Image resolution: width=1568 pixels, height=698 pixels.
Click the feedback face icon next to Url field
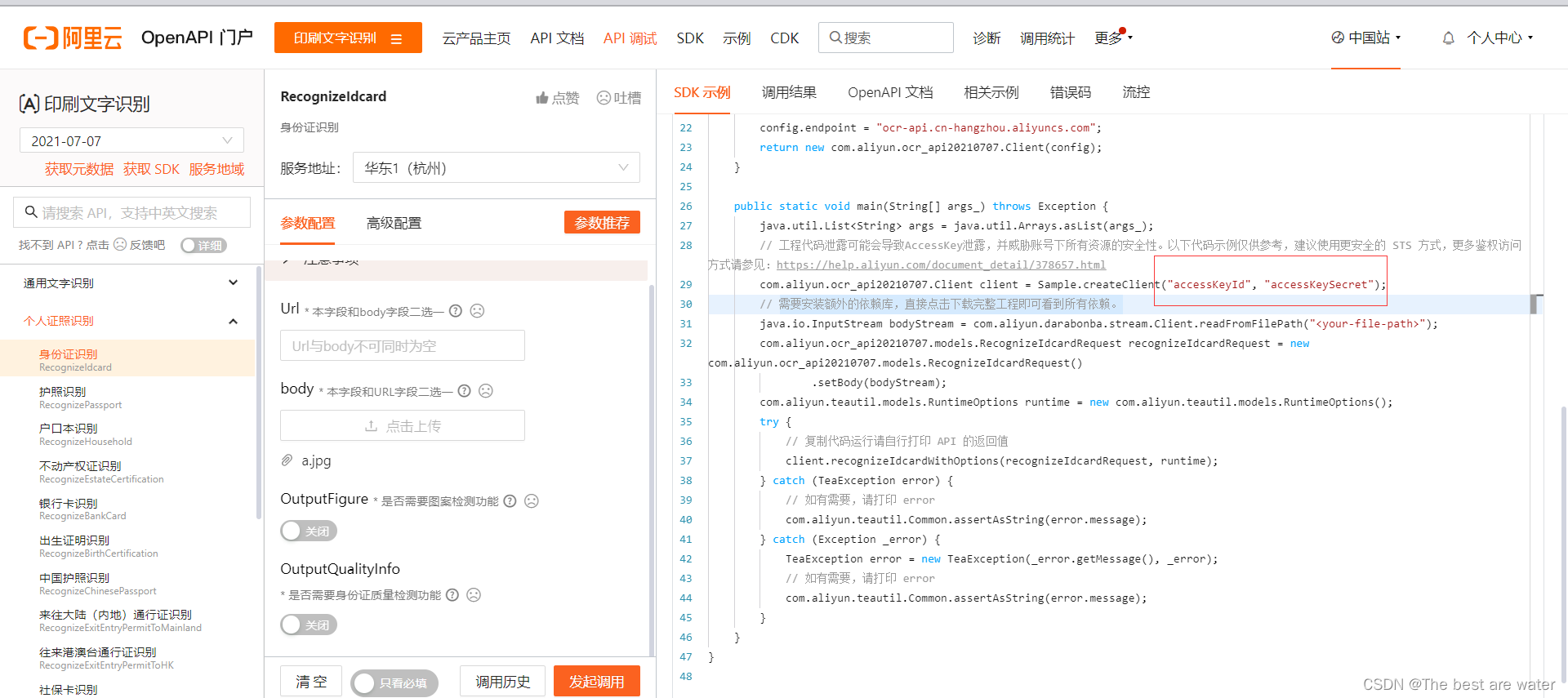478,311
